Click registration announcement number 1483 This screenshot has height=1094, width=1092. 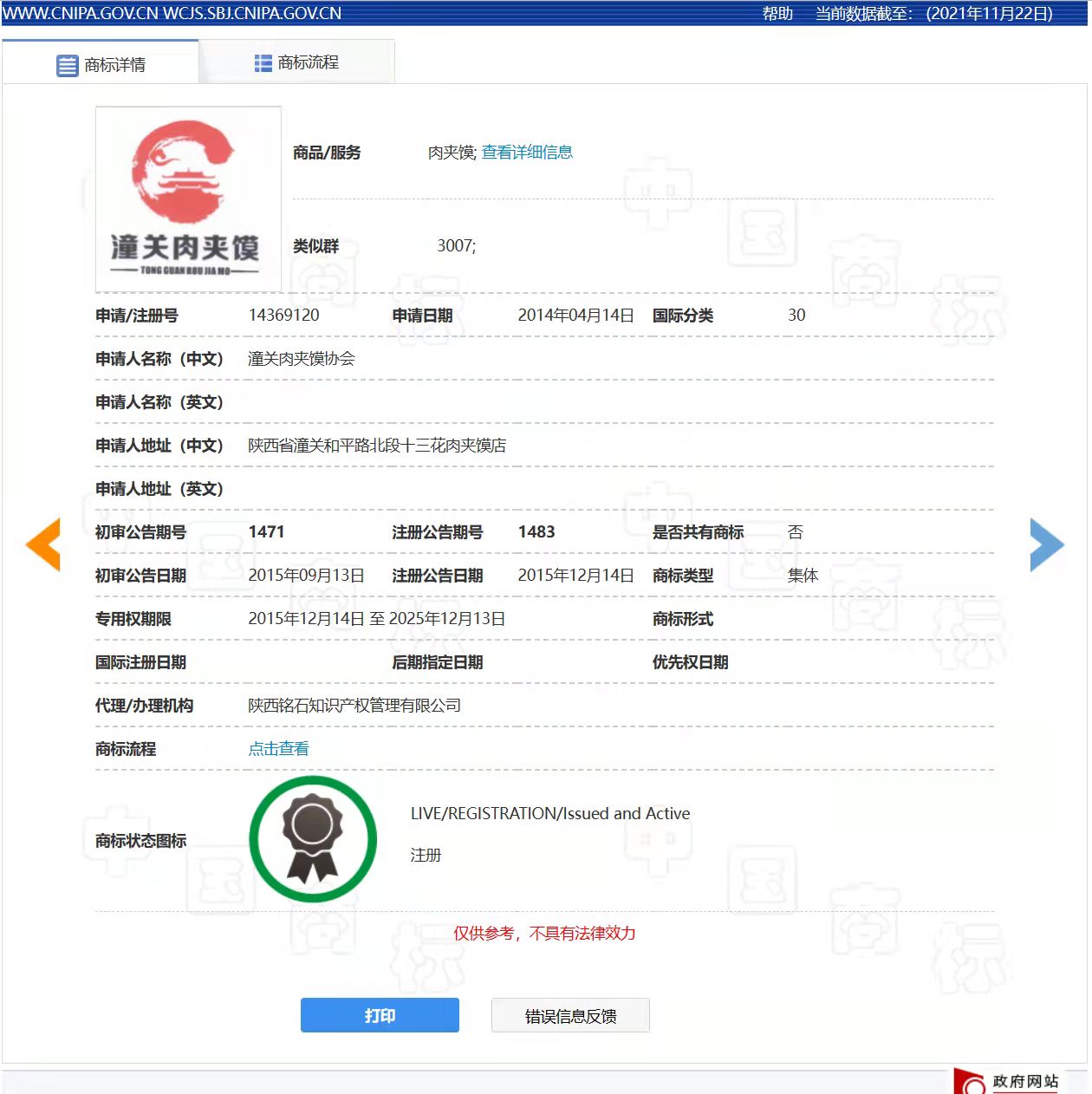point(536,532)
